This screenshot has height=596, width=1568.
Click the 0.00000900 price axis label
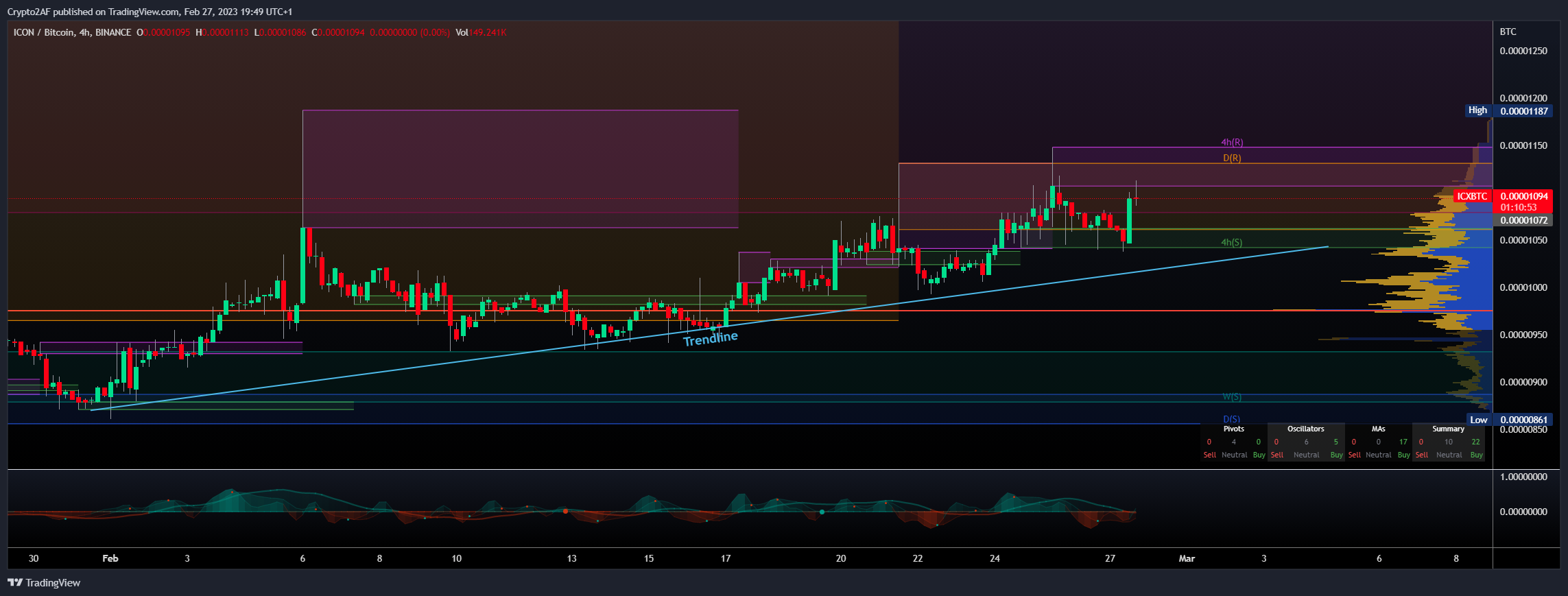1523,382
